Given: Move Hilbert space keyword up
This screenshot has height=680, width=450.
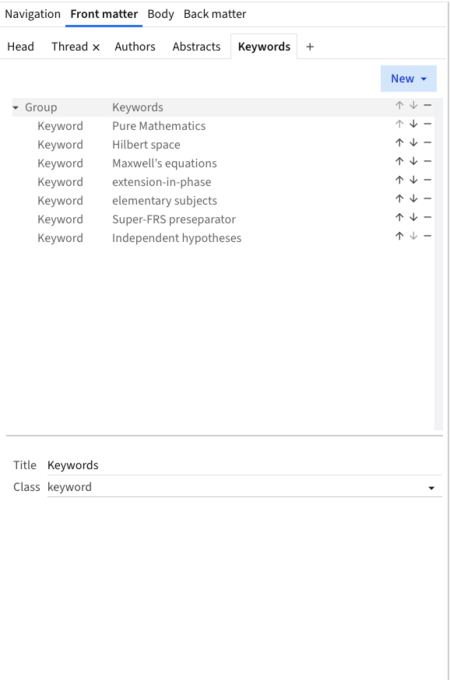Looking at the screenshot, I should tap(399, 143).
